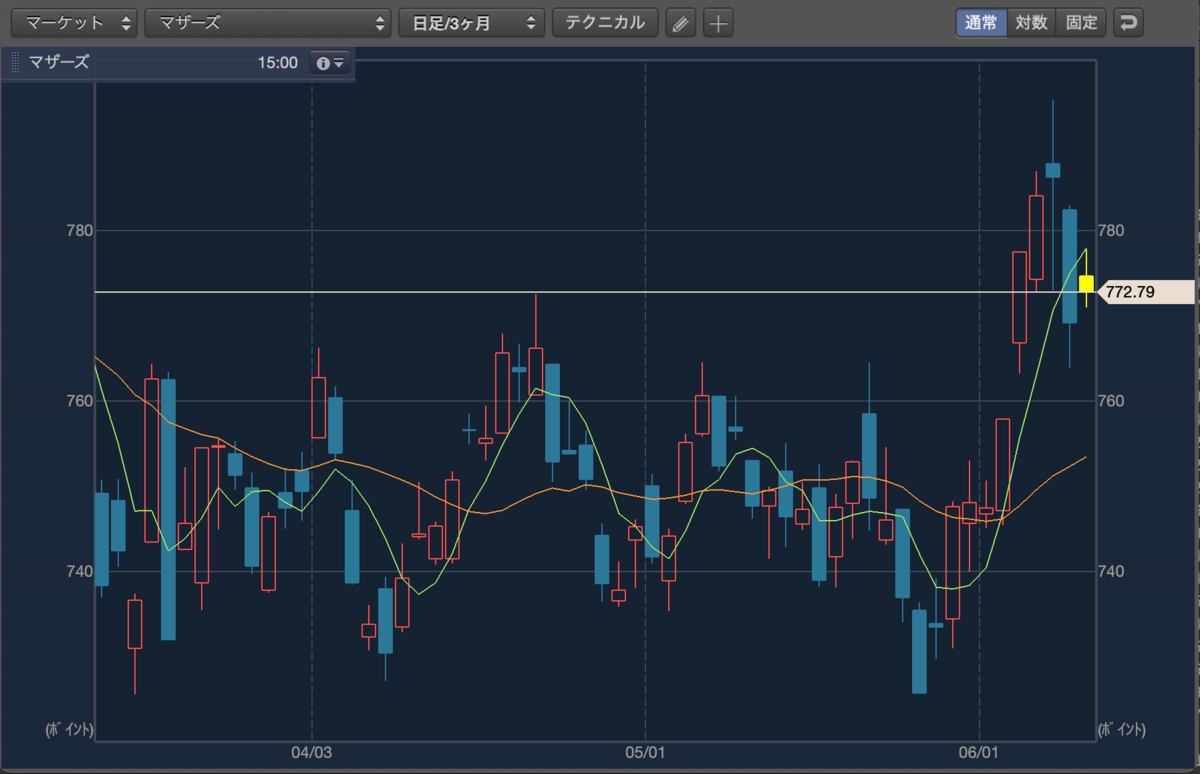Click the 772.79 current price label
Screen dimensions: 1200x774
coord(1146,292)
